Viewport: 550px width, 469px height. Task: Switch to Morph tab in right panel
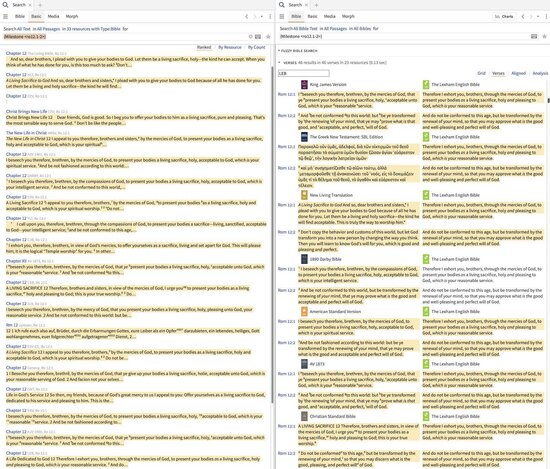[348, 16]
